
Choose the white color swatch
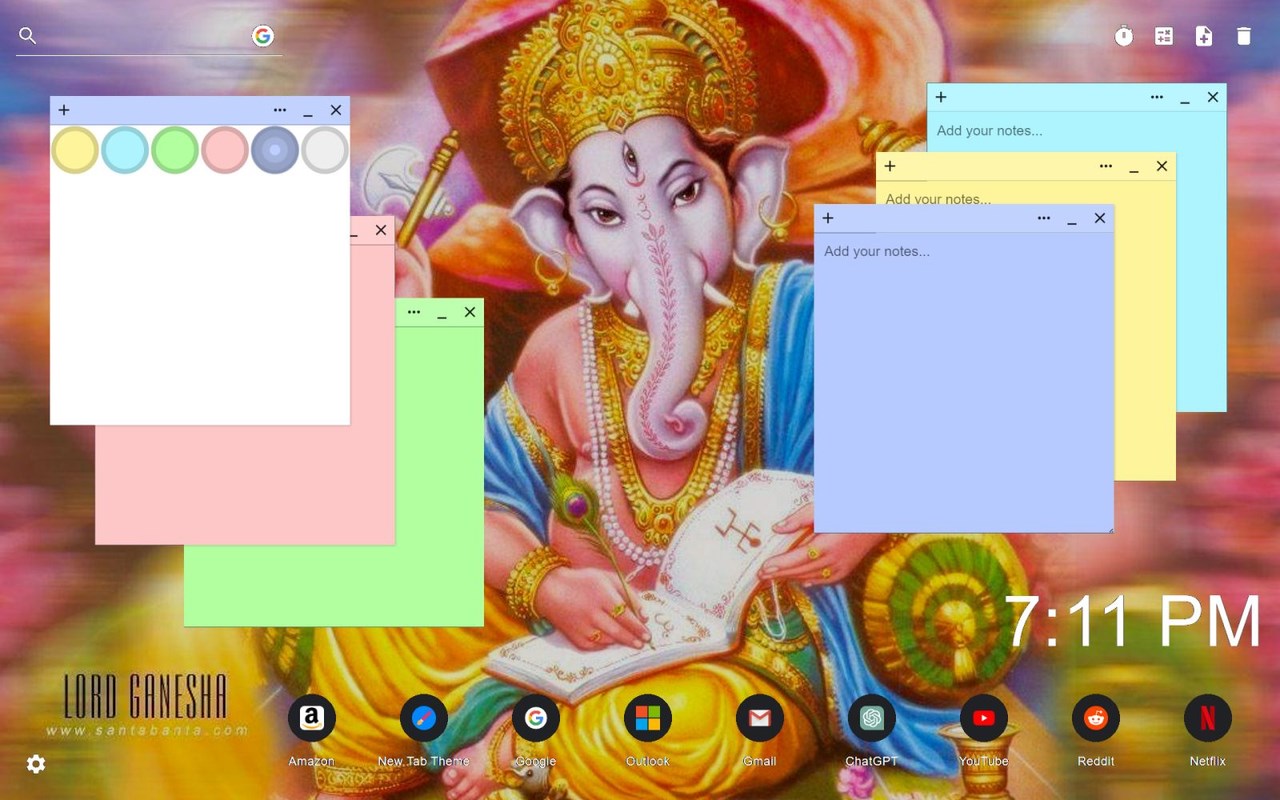[325, 150]
